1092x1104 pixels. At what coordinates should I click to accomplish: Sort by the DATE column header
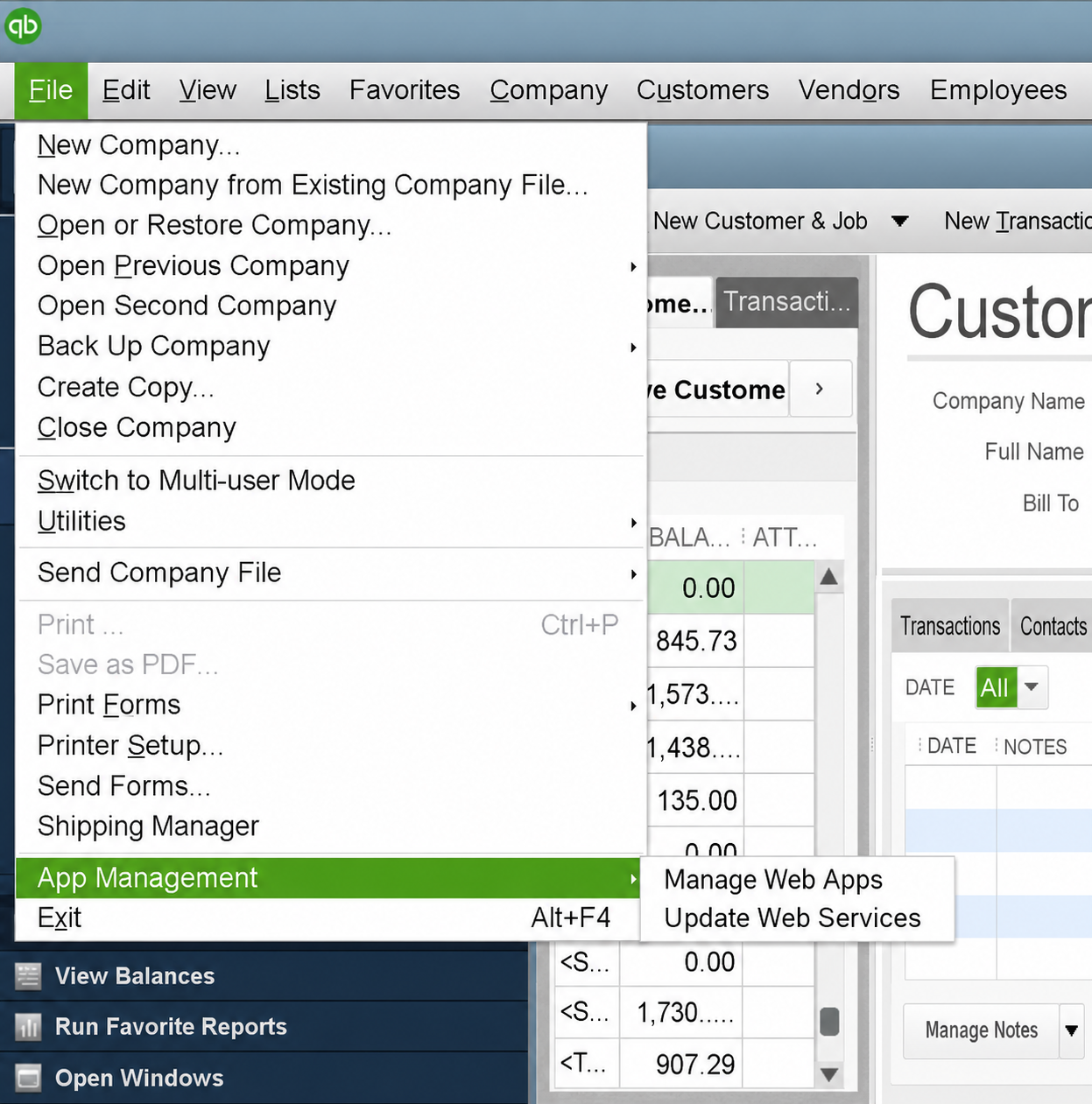[952, 746]
